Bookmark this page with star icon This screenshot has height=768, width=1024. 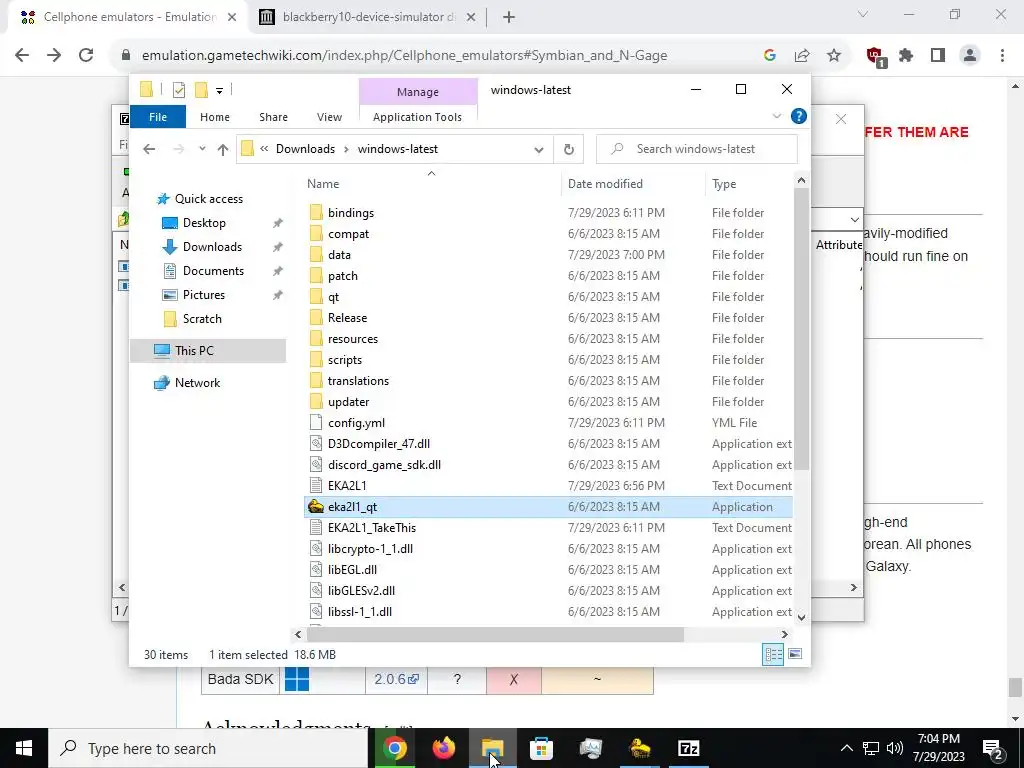click(834, 56)
